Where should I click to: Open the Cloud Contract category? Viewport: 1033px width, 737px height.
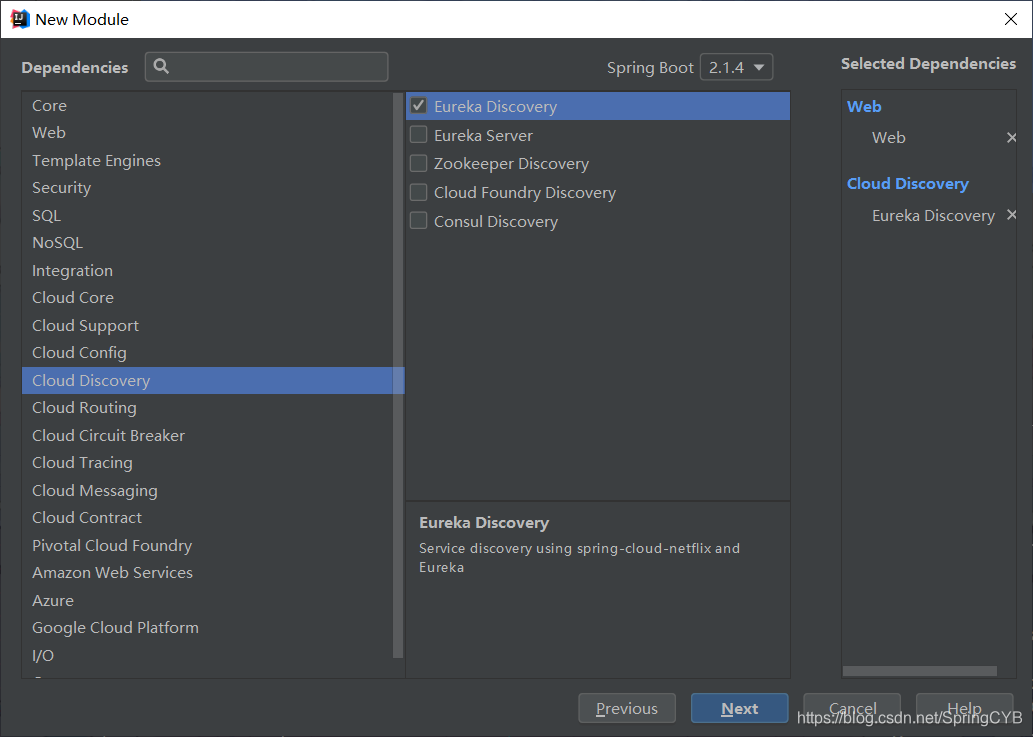point(207,518)
